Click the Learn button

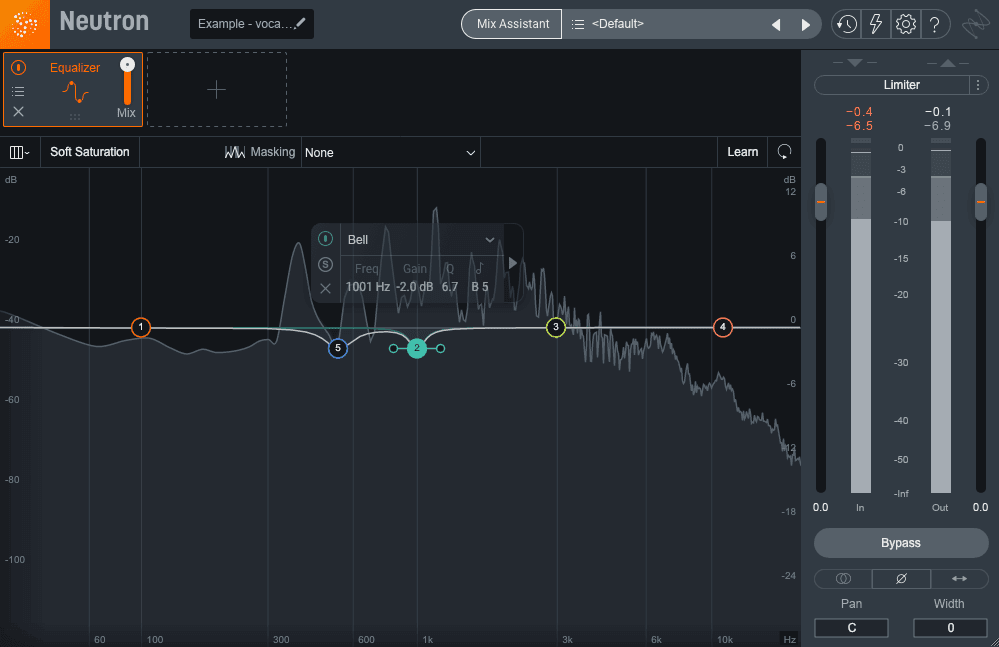pyautogui.click(x=743, y=152)
